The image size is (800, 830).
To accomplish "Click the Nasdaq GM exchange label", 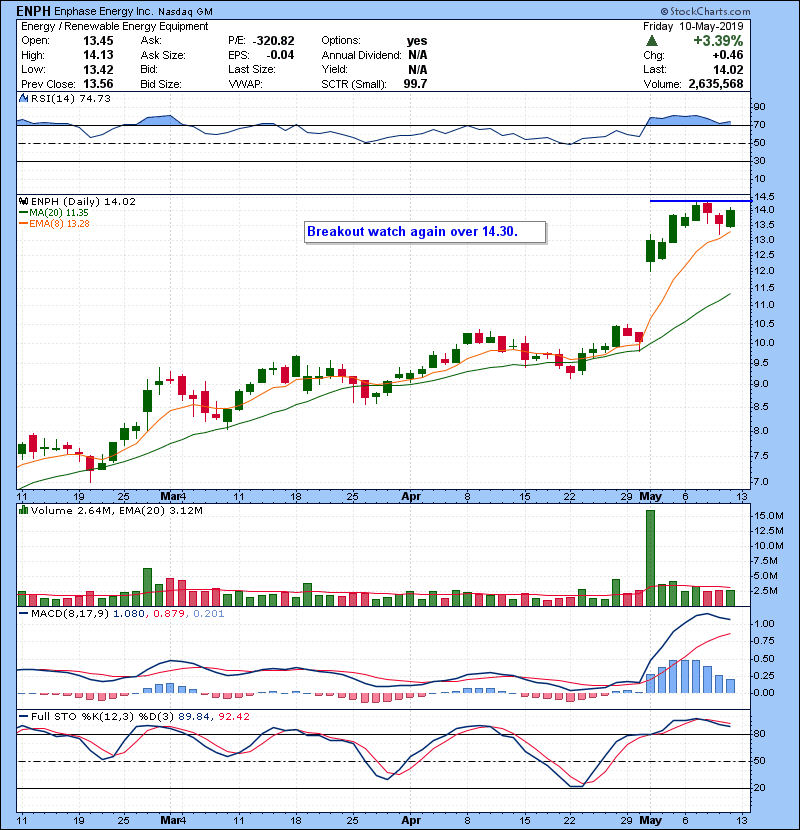I will (x=185, y=12).
